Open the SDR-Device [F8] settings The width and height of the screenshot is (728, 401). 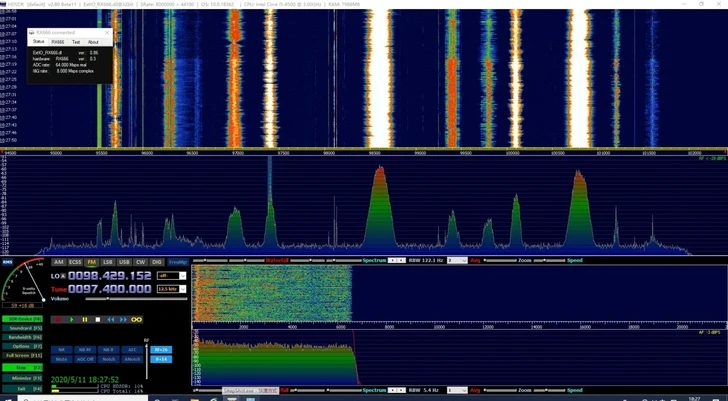coord(22,319)
